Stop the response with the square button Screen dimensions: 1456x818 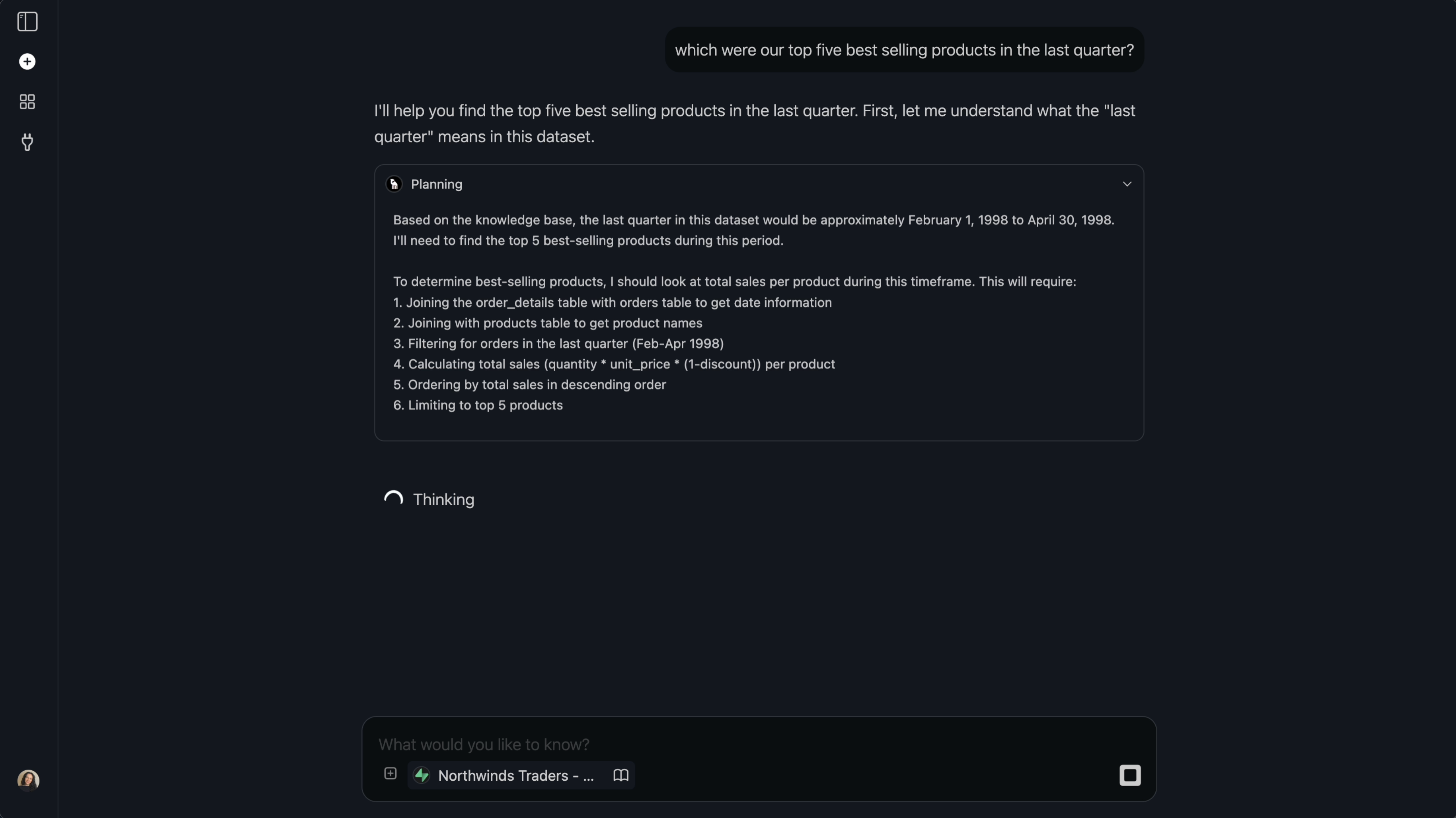tap(1129, 775)
